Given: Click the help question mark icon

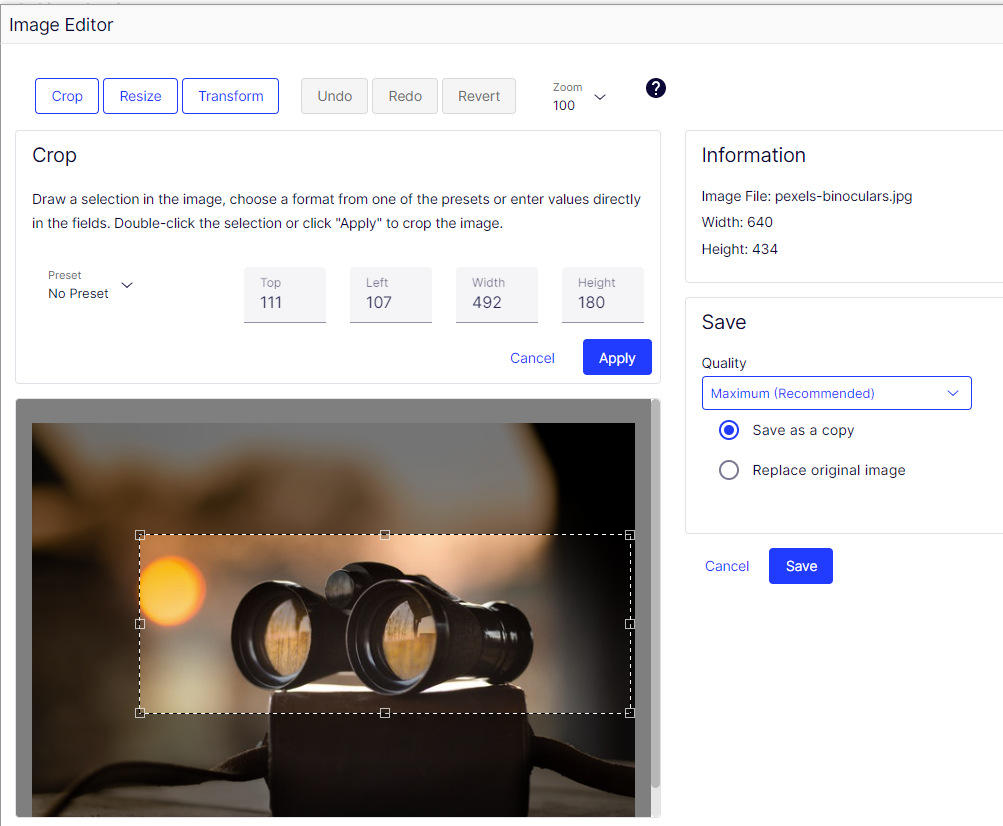Looking at the screenshot, I should click(656, 88).
